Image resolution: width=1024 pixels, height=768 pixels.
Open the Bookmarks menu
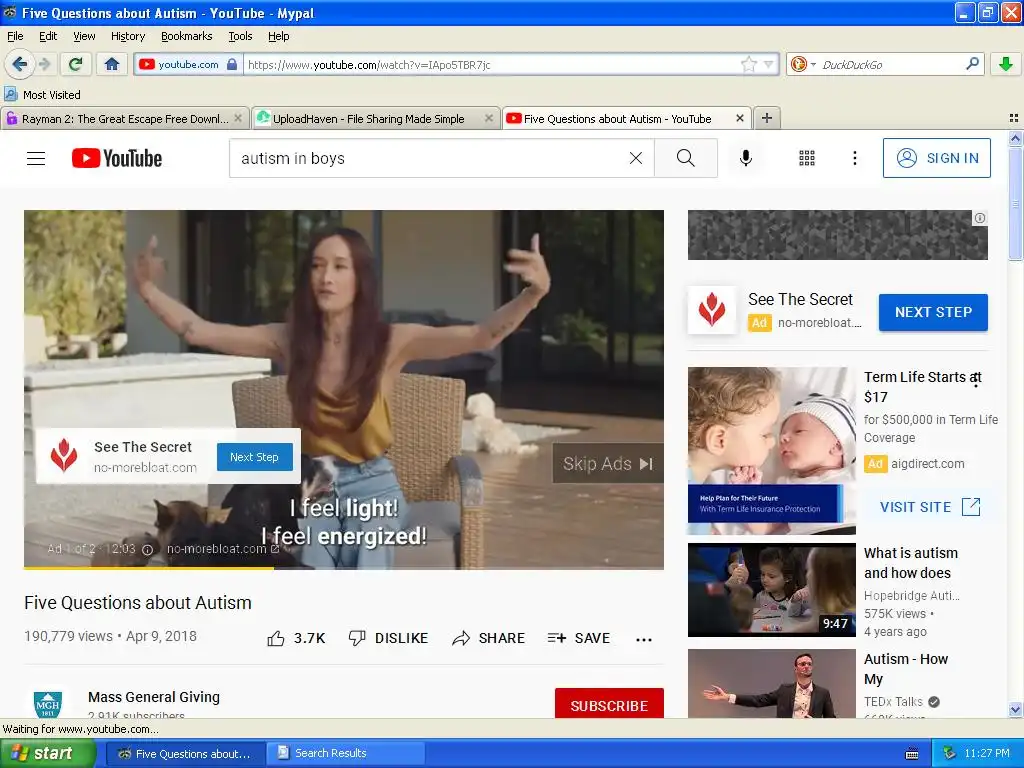pyautogui.click(x=187, y=36)
